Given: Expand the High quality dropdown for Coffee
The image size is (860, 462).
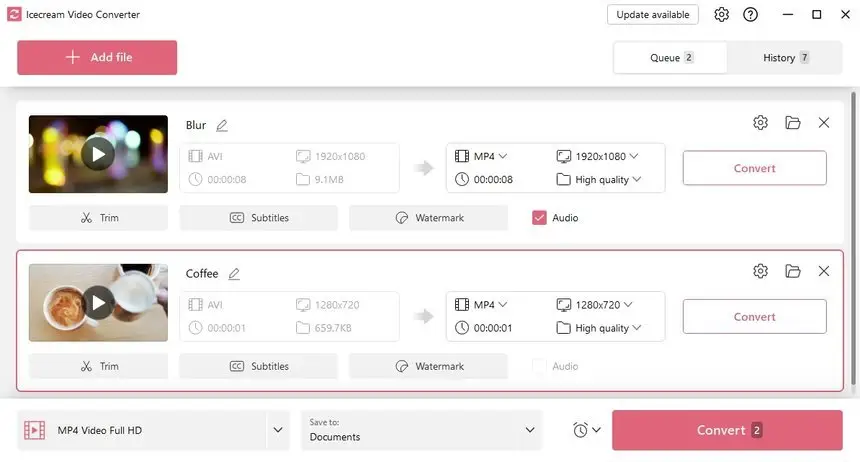Looking at the screenshot, I should point(598,328).
